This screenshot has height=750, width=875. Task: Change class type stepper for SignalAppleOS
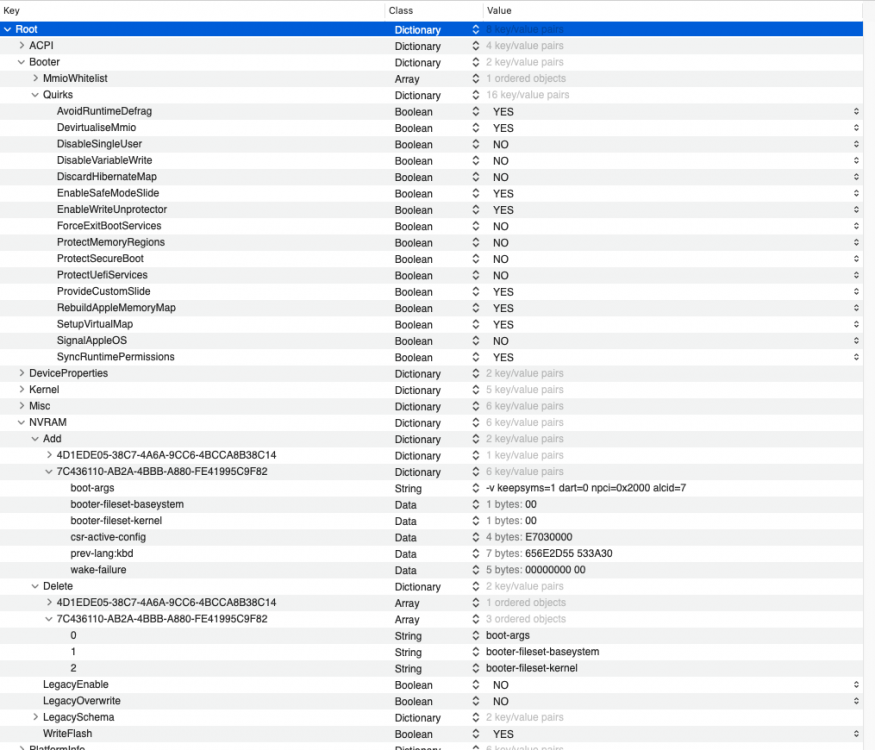tap(475, 341)
